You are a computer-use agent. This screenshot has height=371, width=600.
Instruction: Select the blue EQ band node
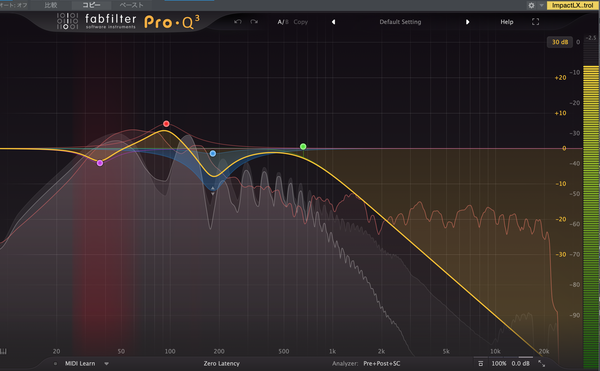pyautogui.click(x=213, y=153)
